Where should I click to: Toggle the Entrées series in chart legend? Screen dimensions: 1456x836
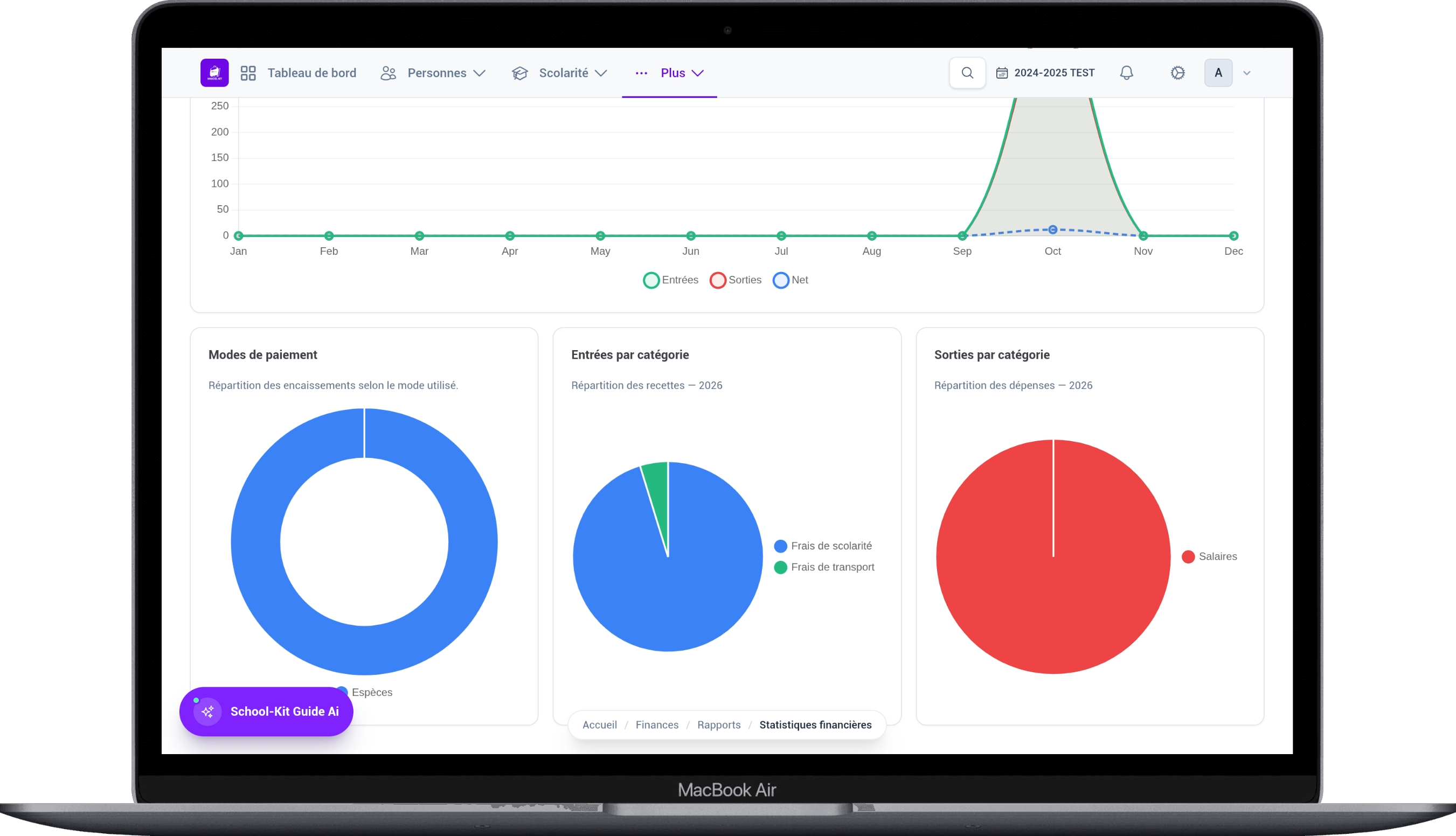click(x=671, y=280)
